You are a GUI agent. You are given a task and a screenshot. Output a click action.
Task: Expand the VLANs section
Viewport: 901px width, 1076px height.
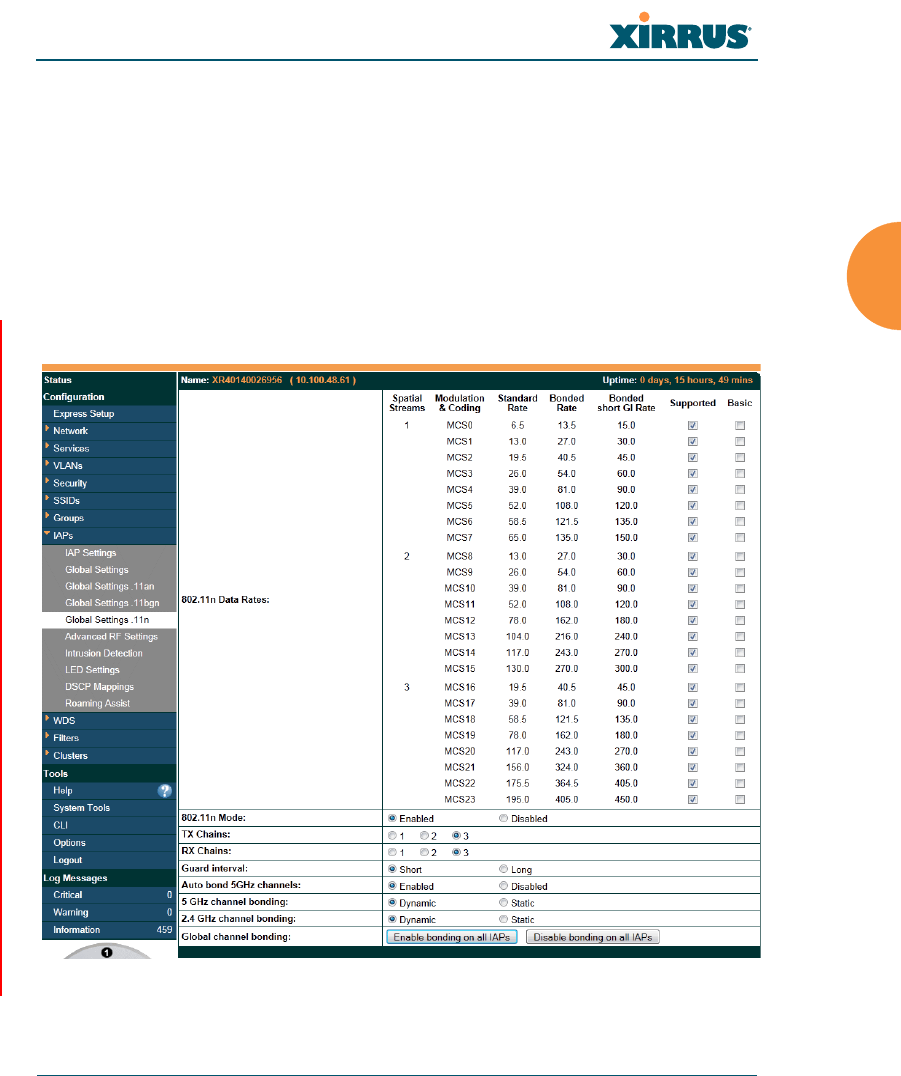click(67, 465)
